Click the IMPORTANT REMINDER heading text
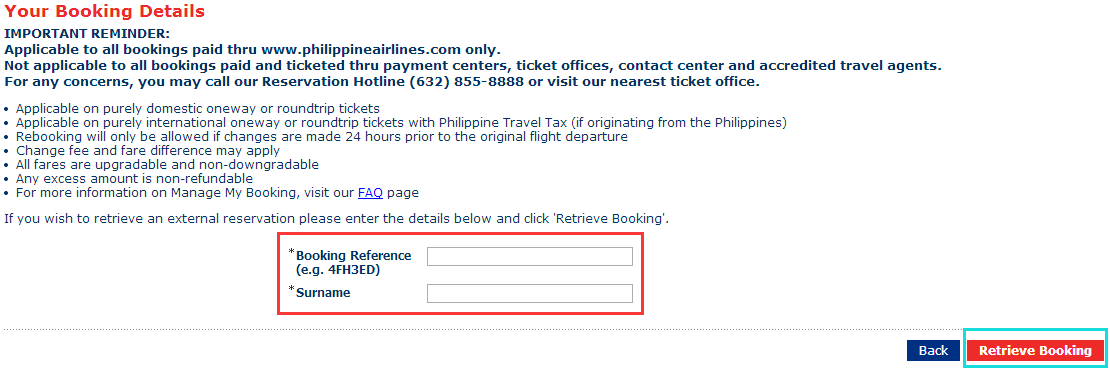Image resolution: width=1110 pixels, height=371 pixels. [x=88, y=33]
